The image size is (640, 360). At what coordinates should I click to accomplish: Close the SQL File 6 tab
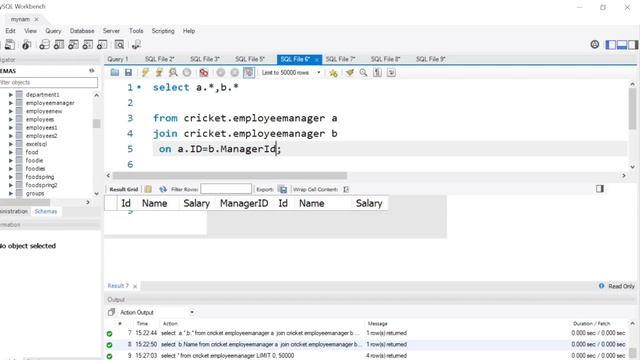[316, 60]
